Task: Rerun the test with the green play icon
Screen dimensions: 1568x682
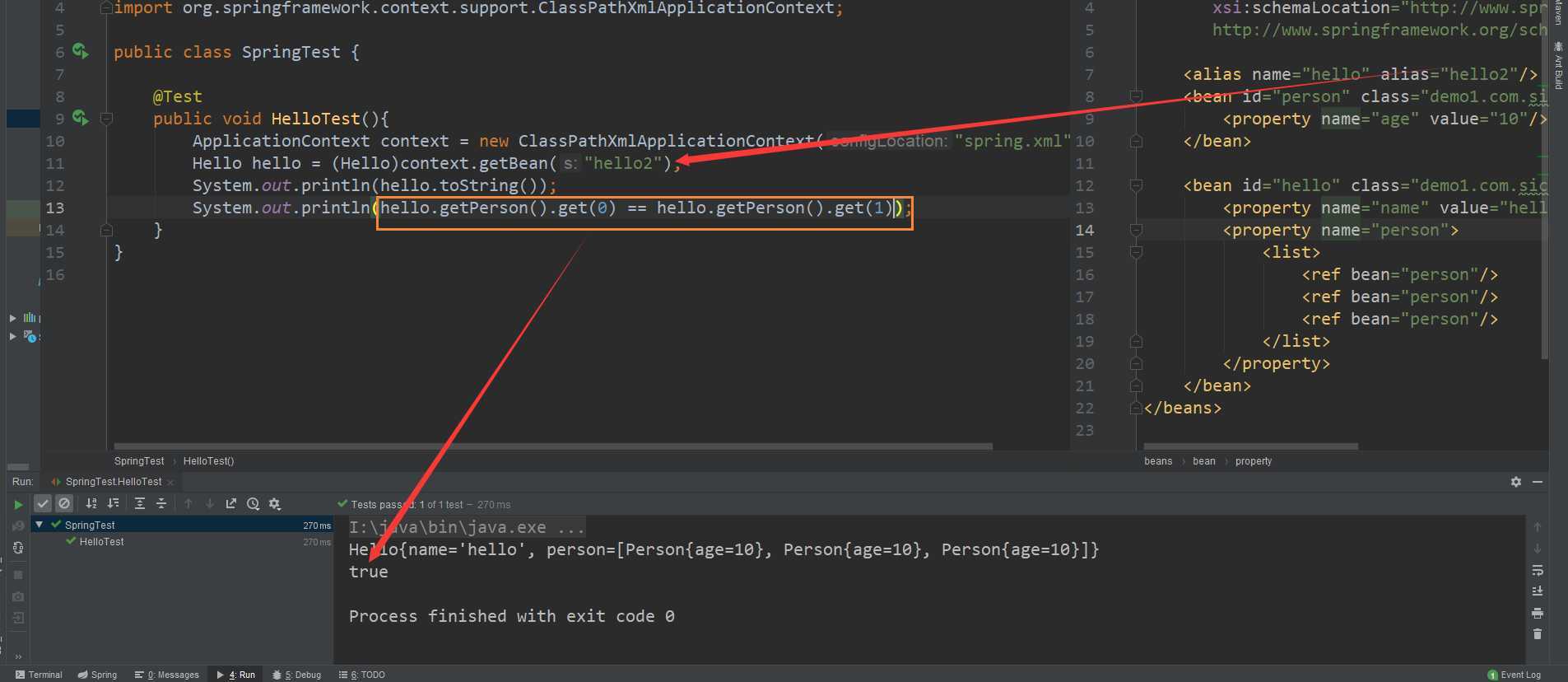Action: [18, 504]
